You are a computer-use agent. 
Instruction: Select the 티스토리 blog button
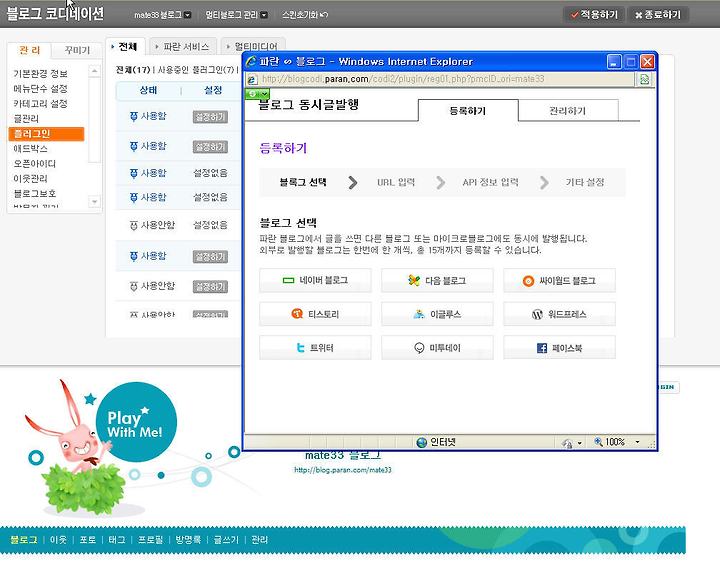(x=315, y=314)
